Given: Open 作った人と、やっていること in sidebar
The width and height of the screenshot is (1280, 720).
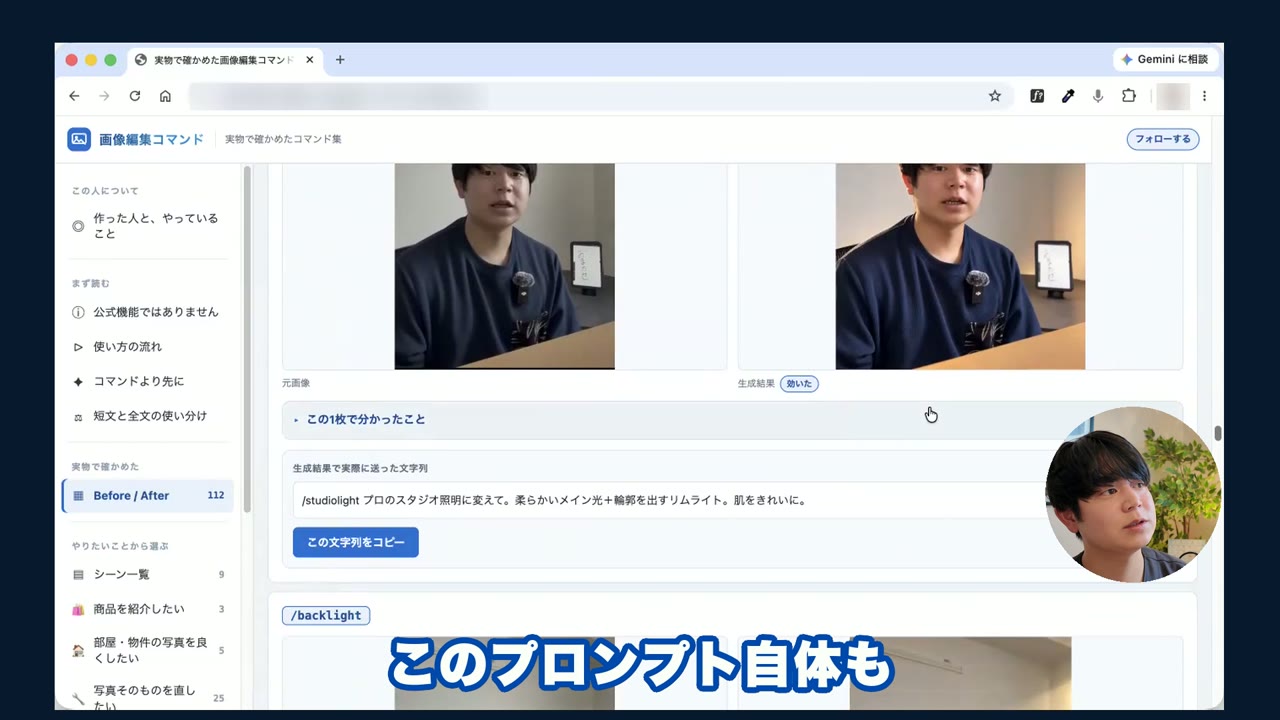Looking at the screenshot, I should coord(146,226).
